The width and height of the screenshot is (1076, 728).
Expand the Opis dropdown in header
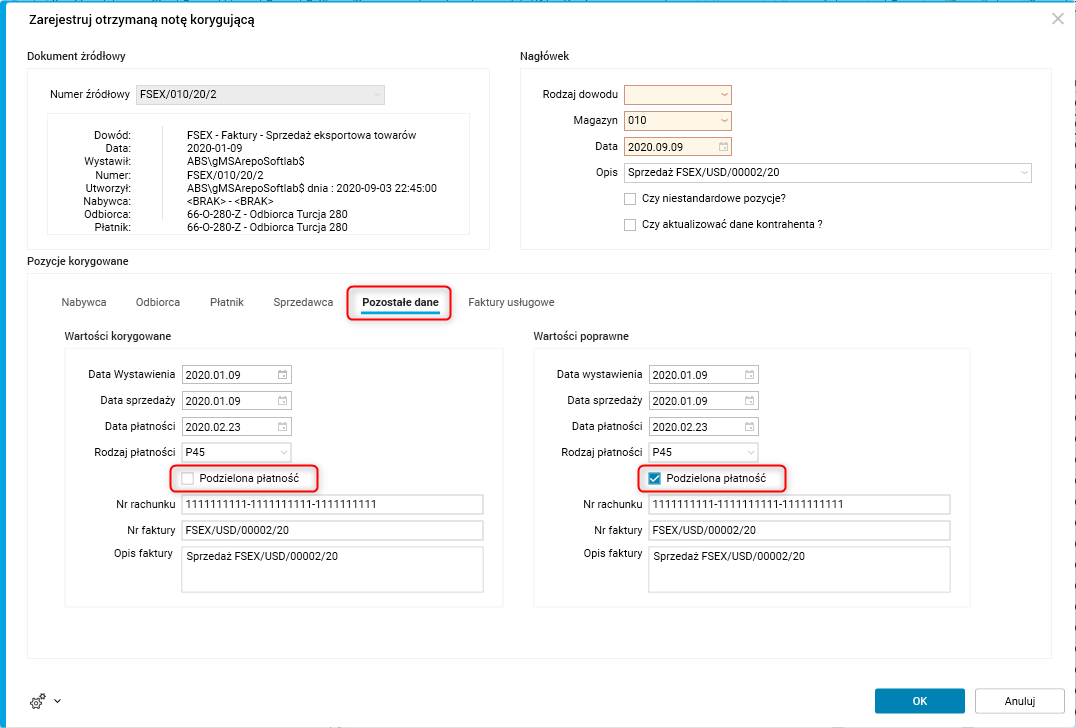(1024, 173)
